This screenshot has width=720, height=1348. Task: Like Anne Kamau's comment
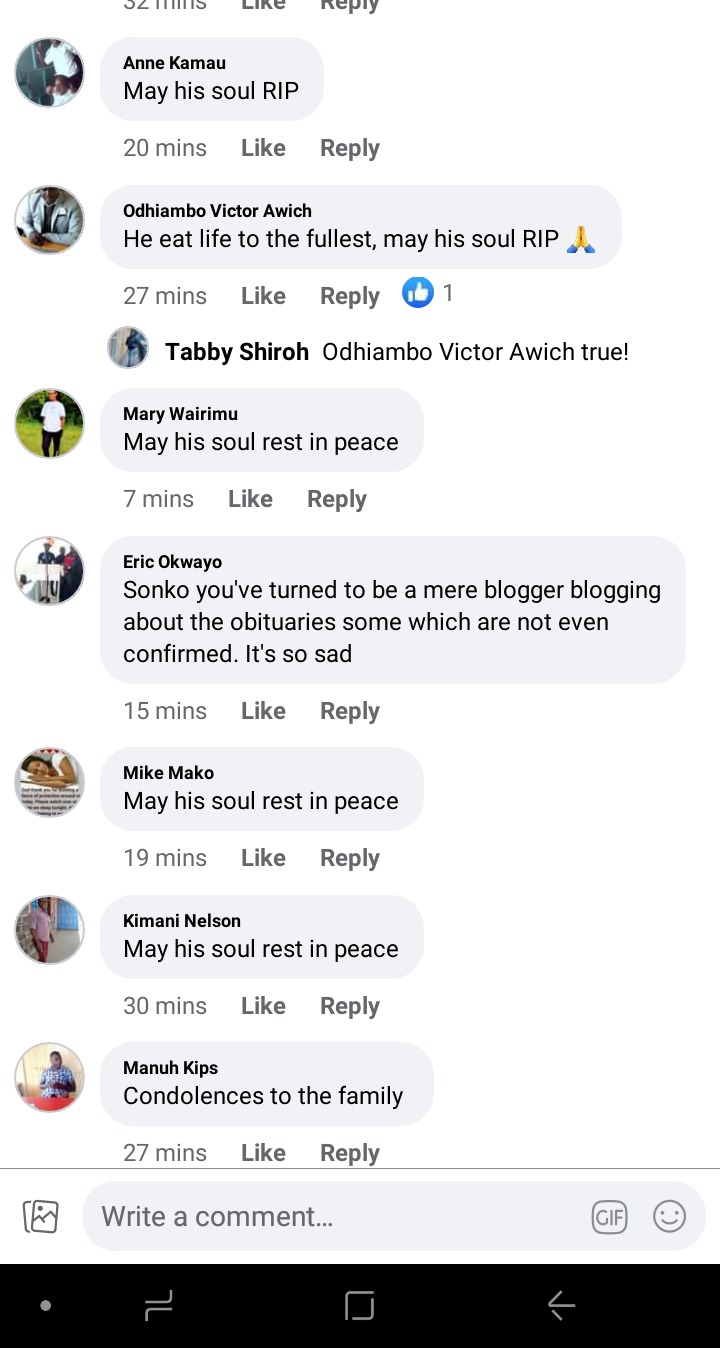click(263, 148)
